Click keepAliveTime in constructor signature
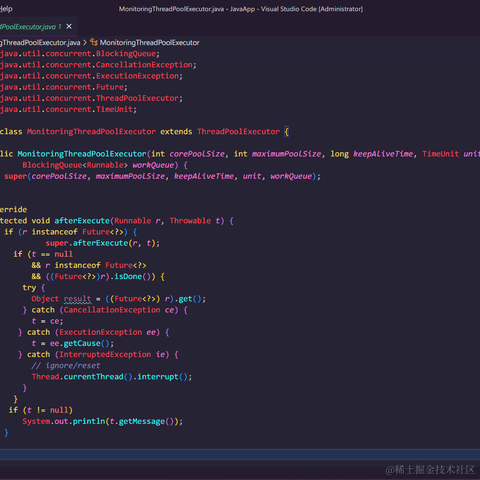This screenshot has height=480, width=480. click(x=383, y=154)
